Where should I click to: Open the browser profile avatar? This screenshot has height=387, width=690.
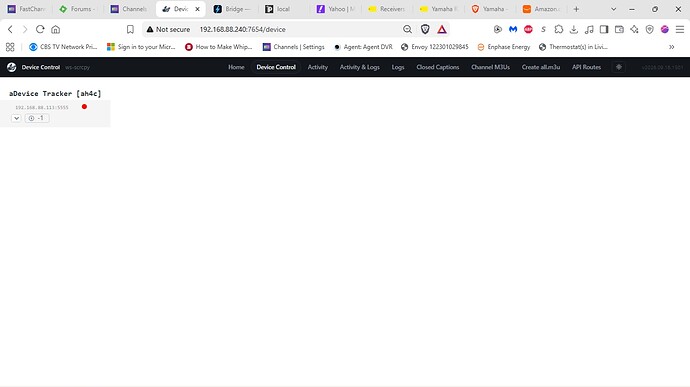coord(664,29)
